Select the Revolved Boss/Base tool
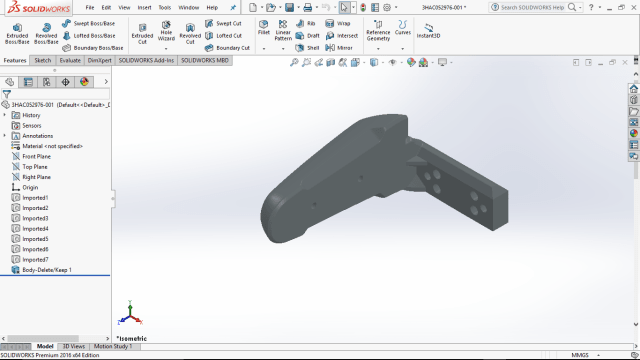 coord(46,33)
